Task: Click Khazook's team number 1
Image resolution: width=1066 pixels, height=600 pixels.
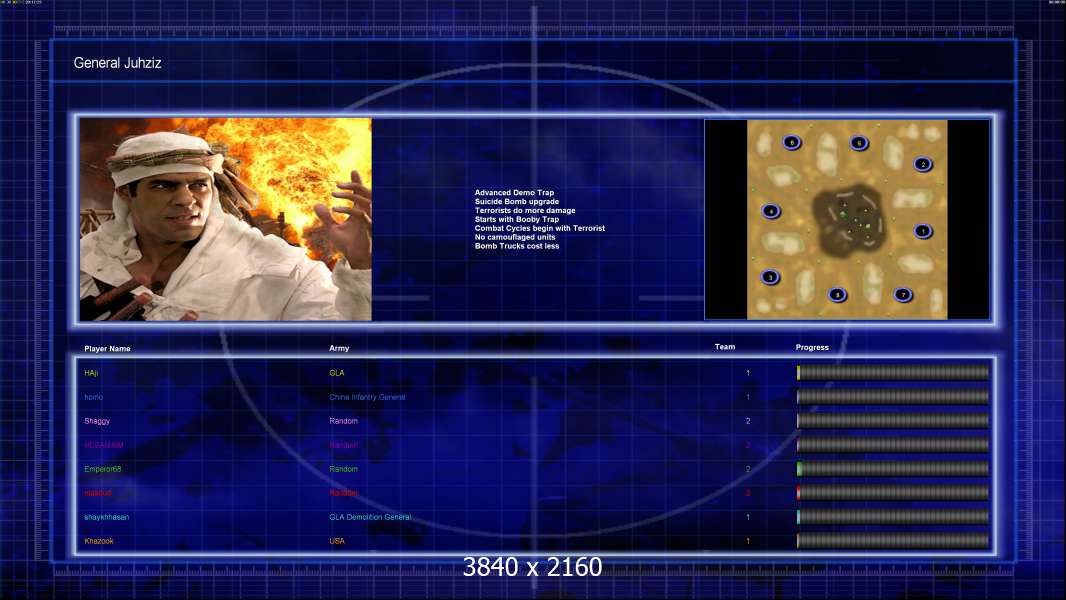Action: 748,541
